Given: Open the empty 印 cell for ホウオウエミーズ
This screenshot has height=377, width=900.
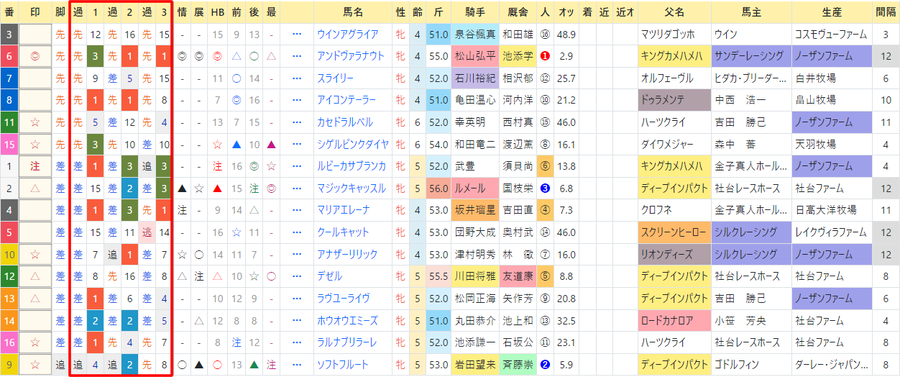Looking at the screenshot, I should [36, 320].
